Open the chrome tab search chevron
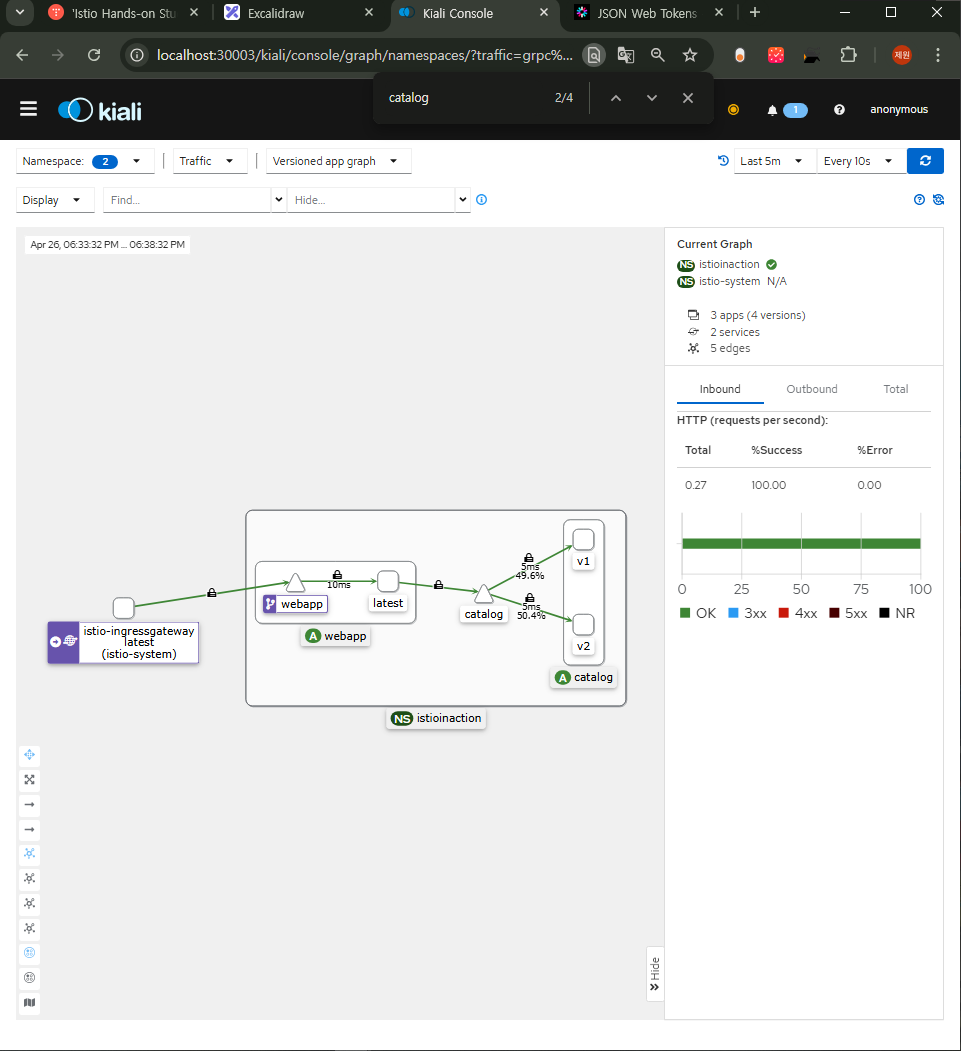 point(20,12)
